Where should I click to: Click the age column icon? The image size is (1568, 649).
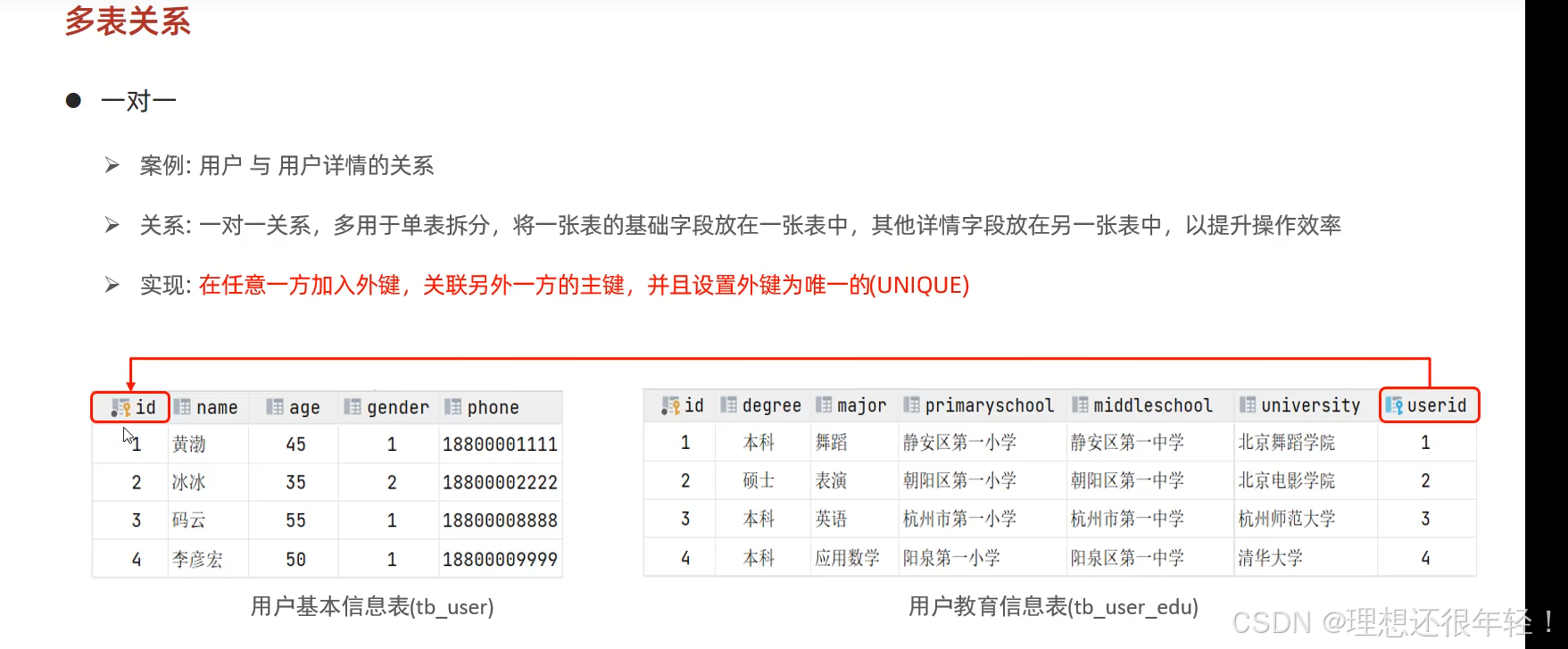point(275,407)
